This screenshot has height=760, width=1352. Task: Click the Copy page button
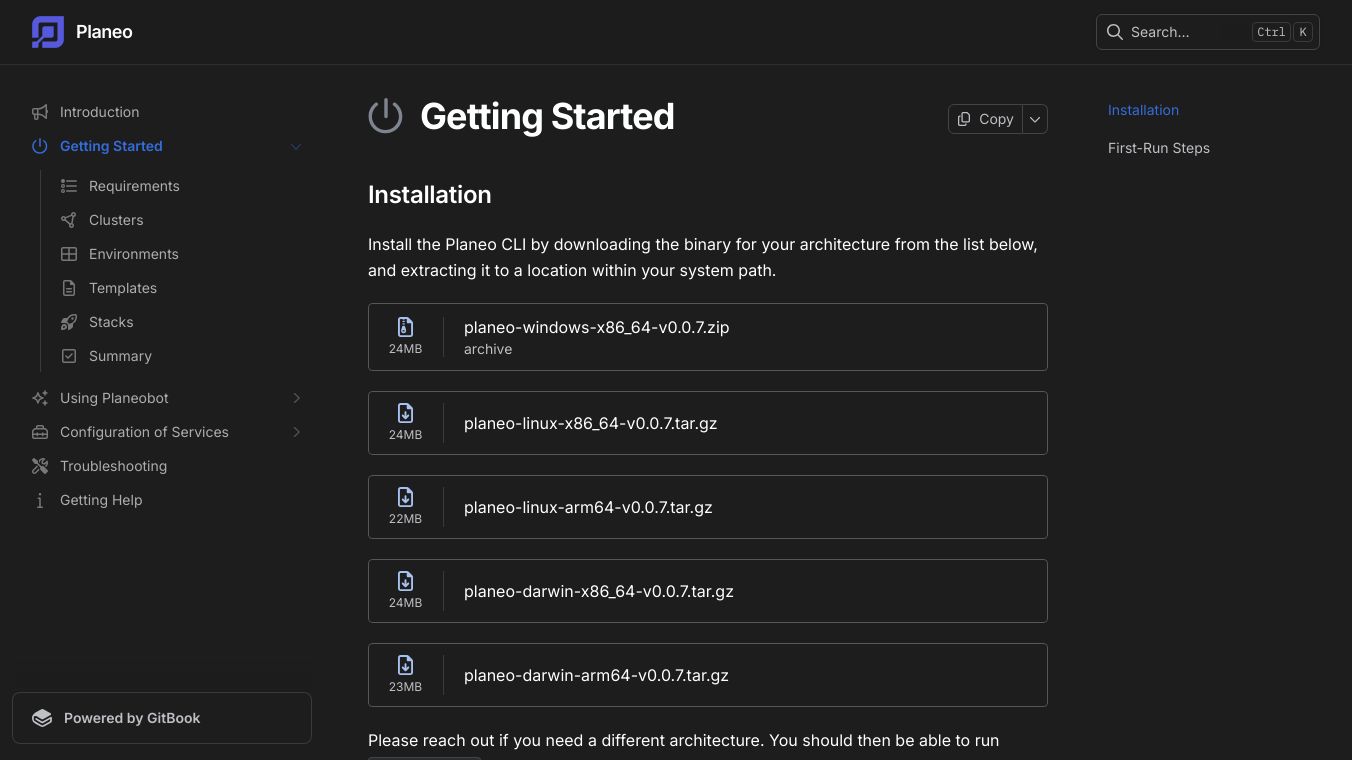(985, 119)
